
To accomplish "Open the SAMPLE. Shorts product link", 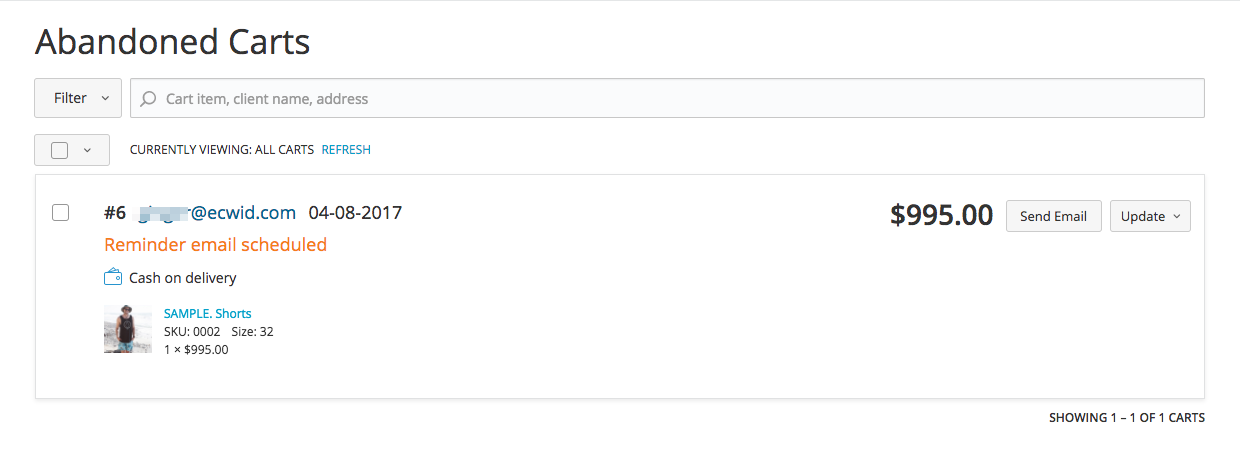I will [x=208, y=313].
